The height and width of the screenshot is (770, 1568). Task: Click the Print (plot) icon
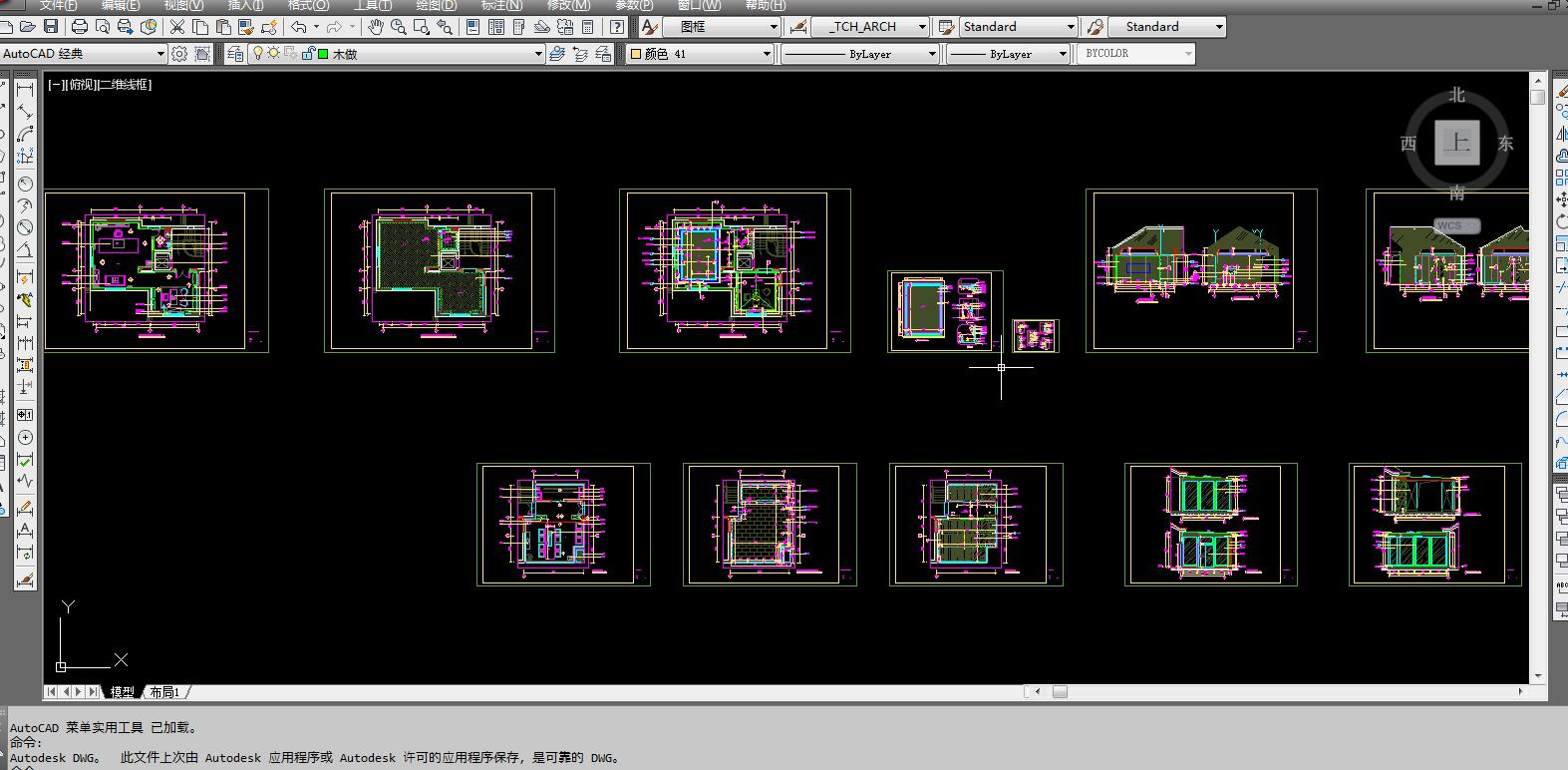coord(80,27)
